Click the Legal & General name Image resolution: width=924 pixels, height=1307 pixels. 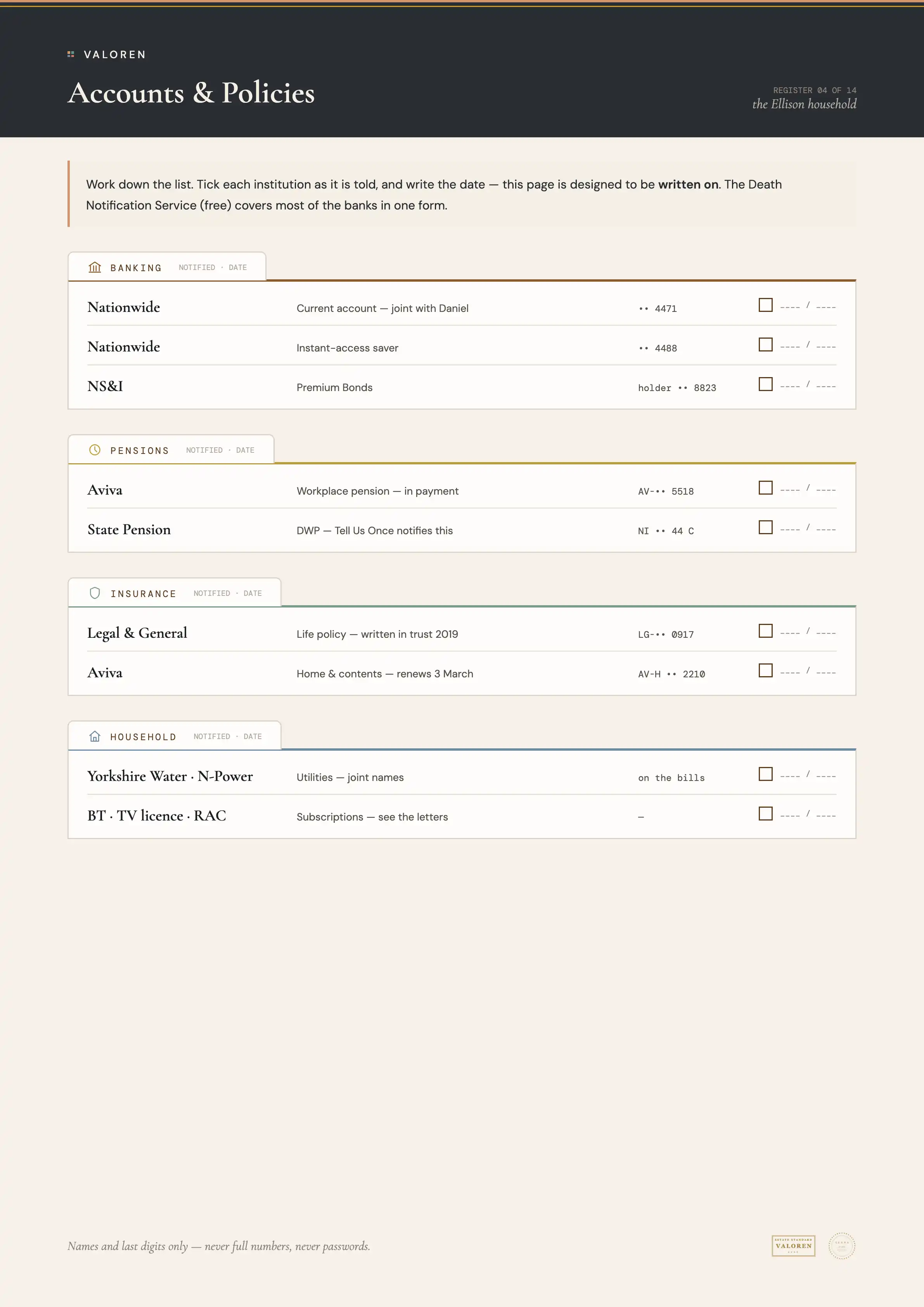pyautogui.click(x=137, y=633)
